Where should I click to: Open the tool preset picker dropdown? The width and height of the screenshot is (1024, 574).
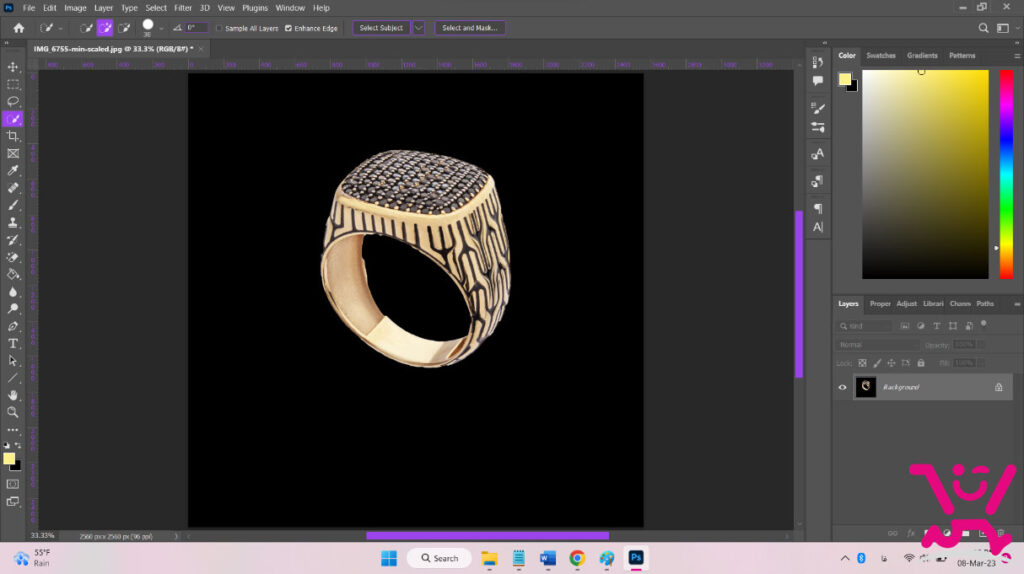point(61,28)
